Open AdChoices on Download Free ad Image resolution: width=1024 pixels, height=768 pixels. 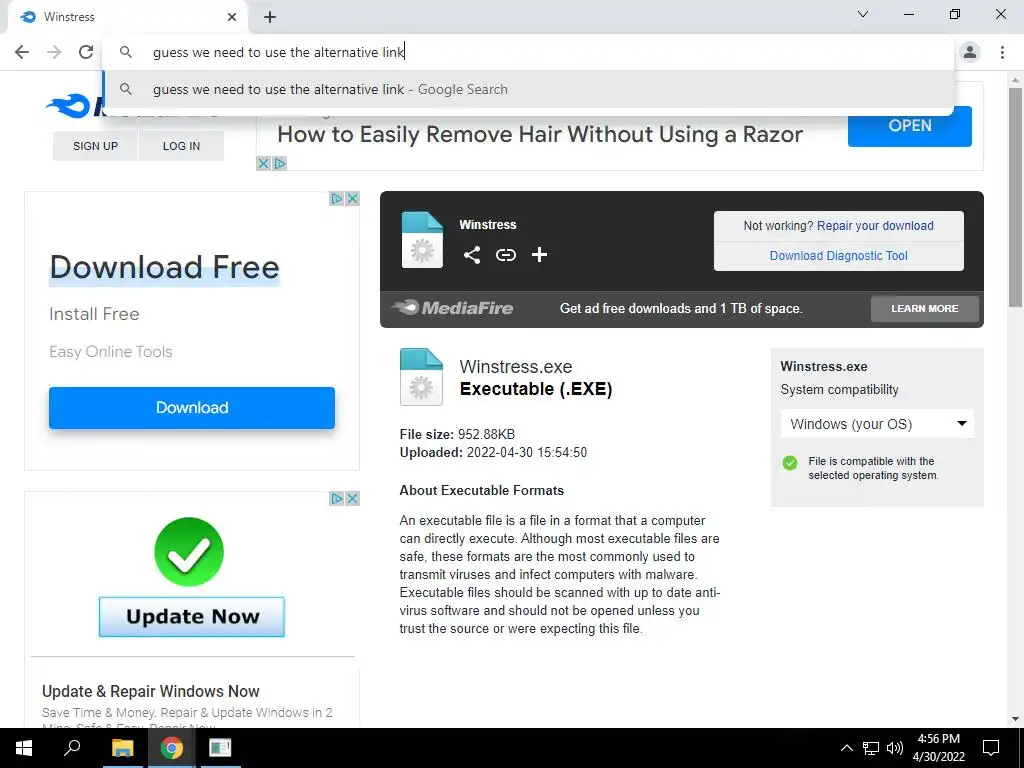(x=337, y=199)
